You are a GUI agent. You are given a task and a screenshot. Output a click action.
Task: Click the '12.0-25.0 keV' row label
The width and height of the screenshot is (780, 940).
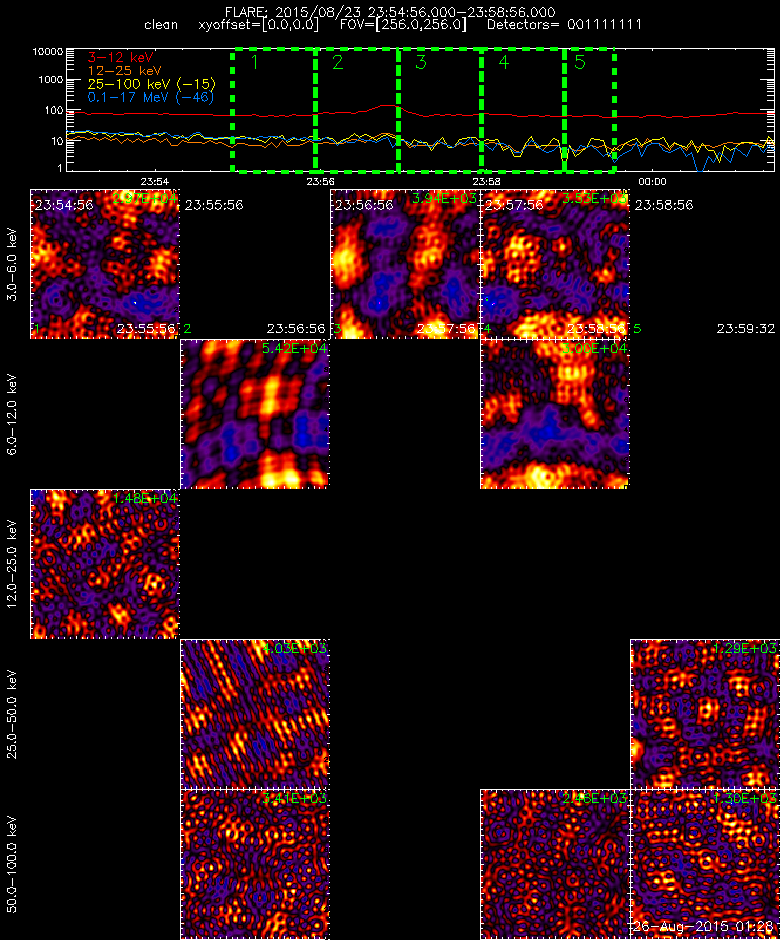tap(12, 564)
